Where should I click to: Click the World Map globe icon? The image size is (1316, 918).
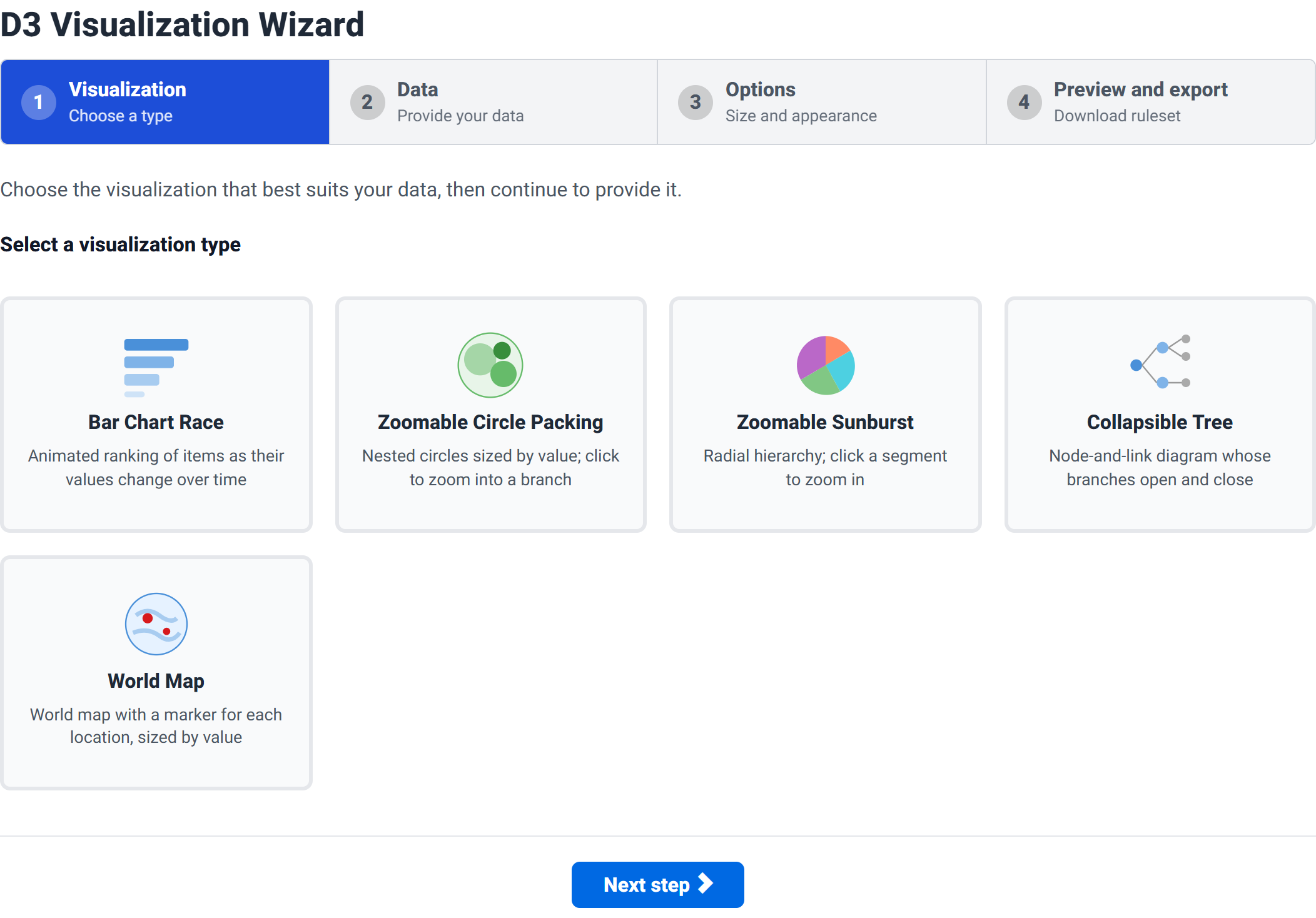tap(156, 624)
